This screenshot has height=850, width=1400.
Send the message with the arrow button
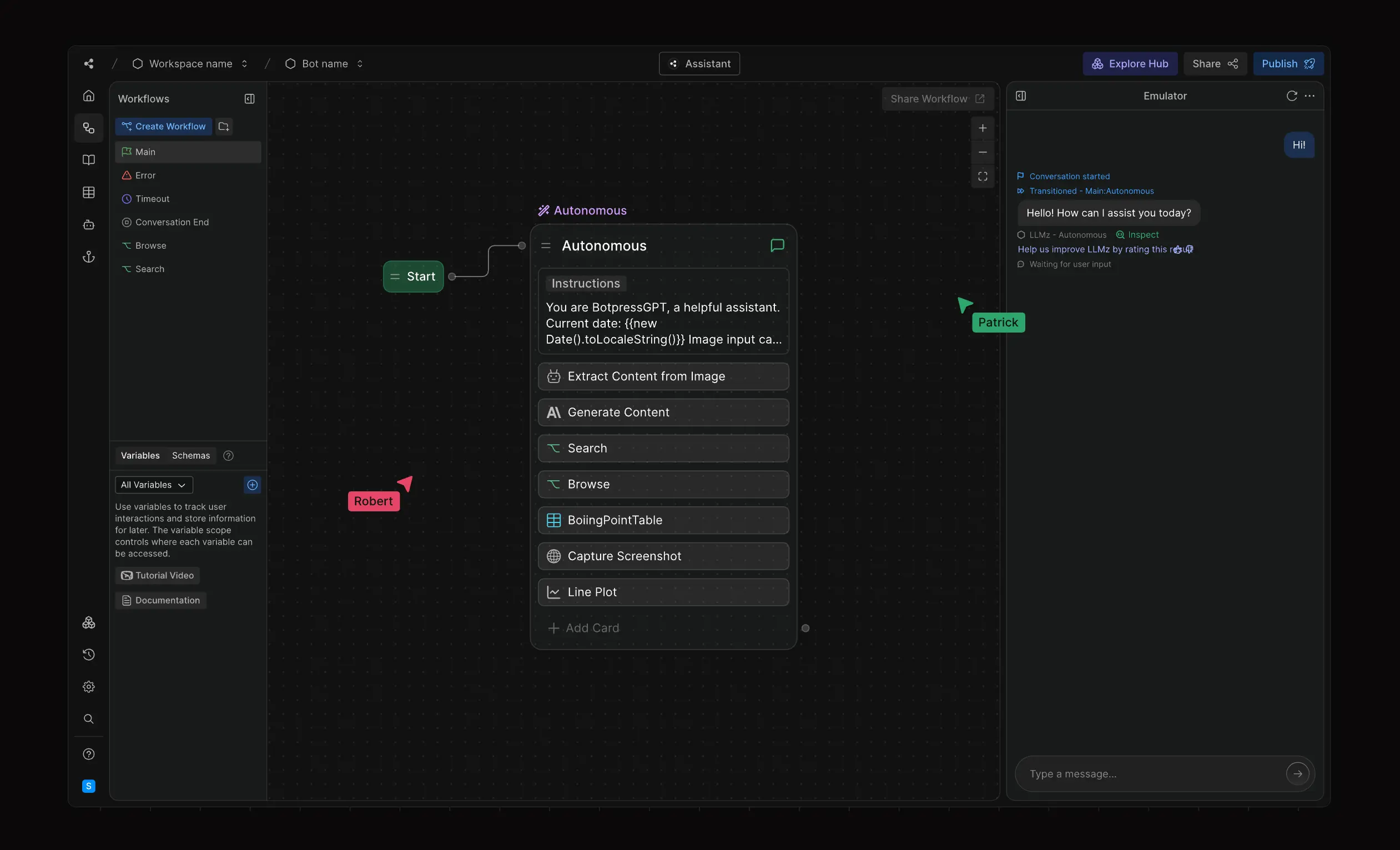pyautogui.click(x=1297, y=774)
